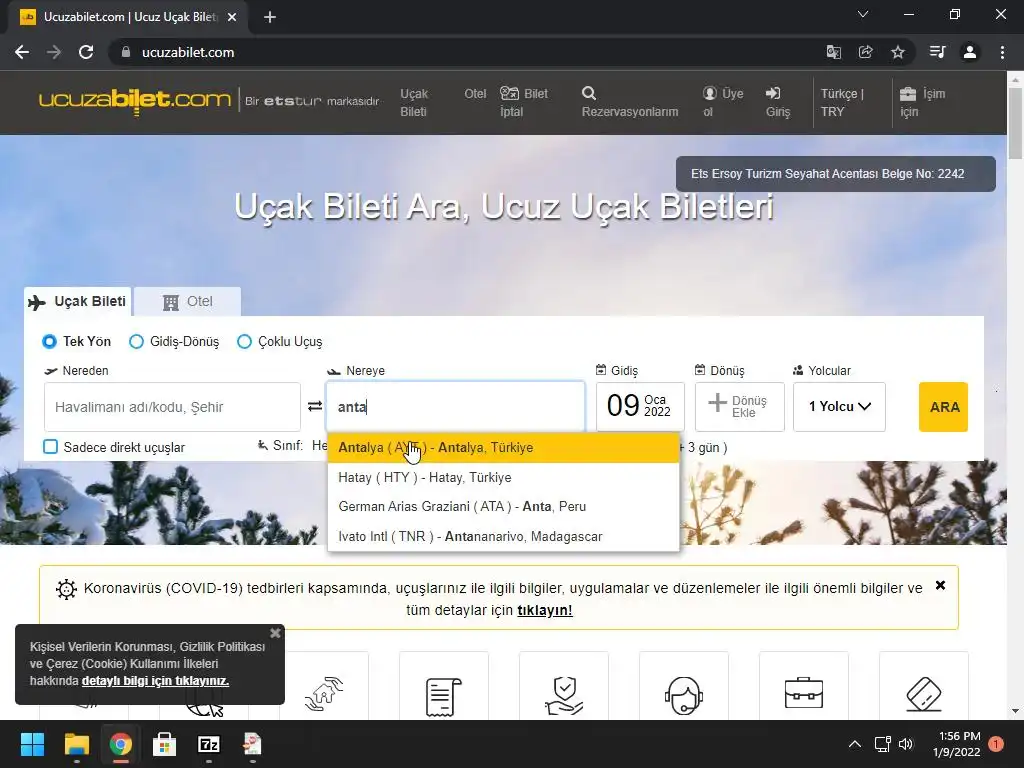The width and height of the screenshot is (1024, 768).
Task: Show hidden tray icons chevron
Action: [x=854, y=744]
